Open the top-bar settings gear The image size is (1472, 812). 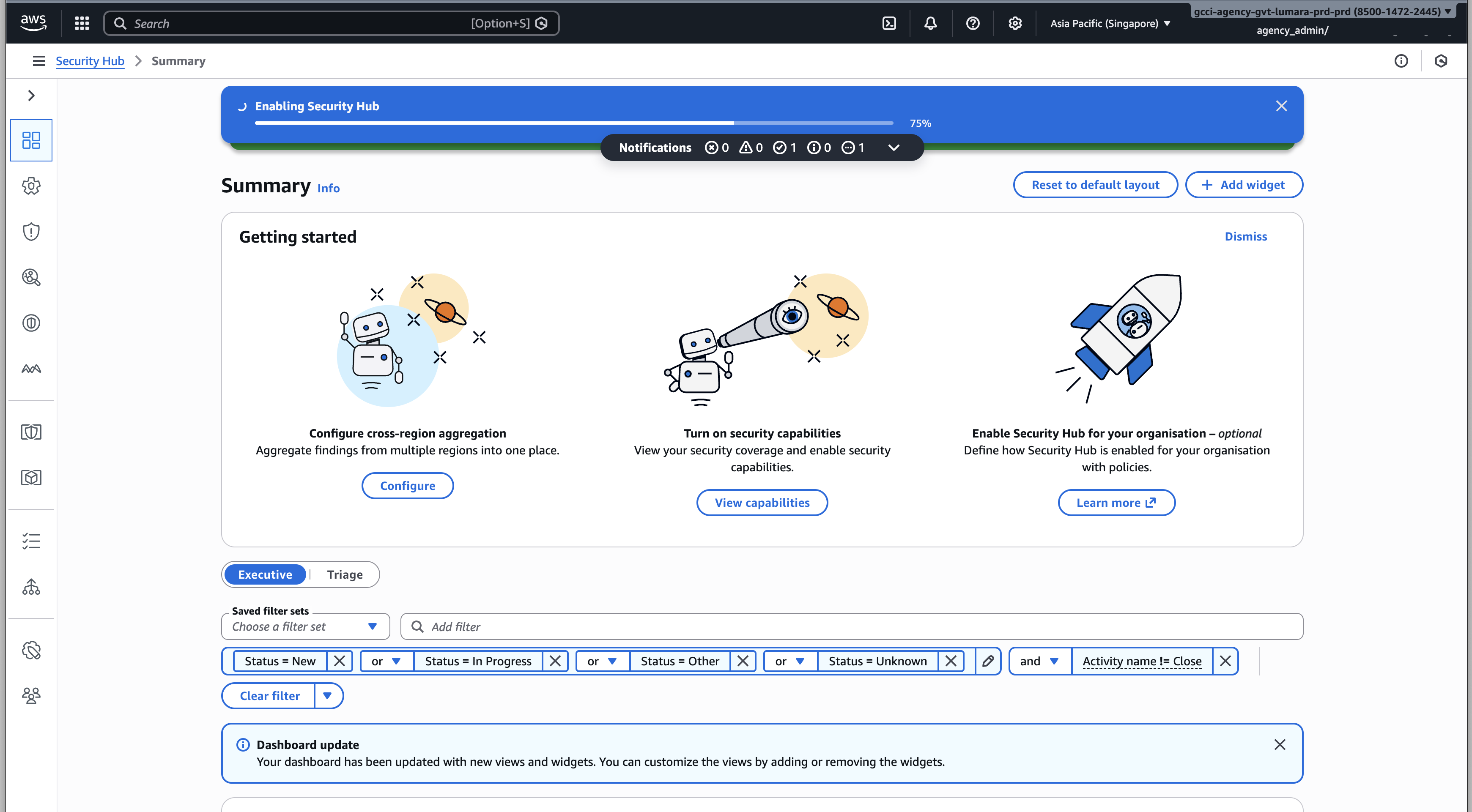pyautogui.click(x=1015, y=23)
